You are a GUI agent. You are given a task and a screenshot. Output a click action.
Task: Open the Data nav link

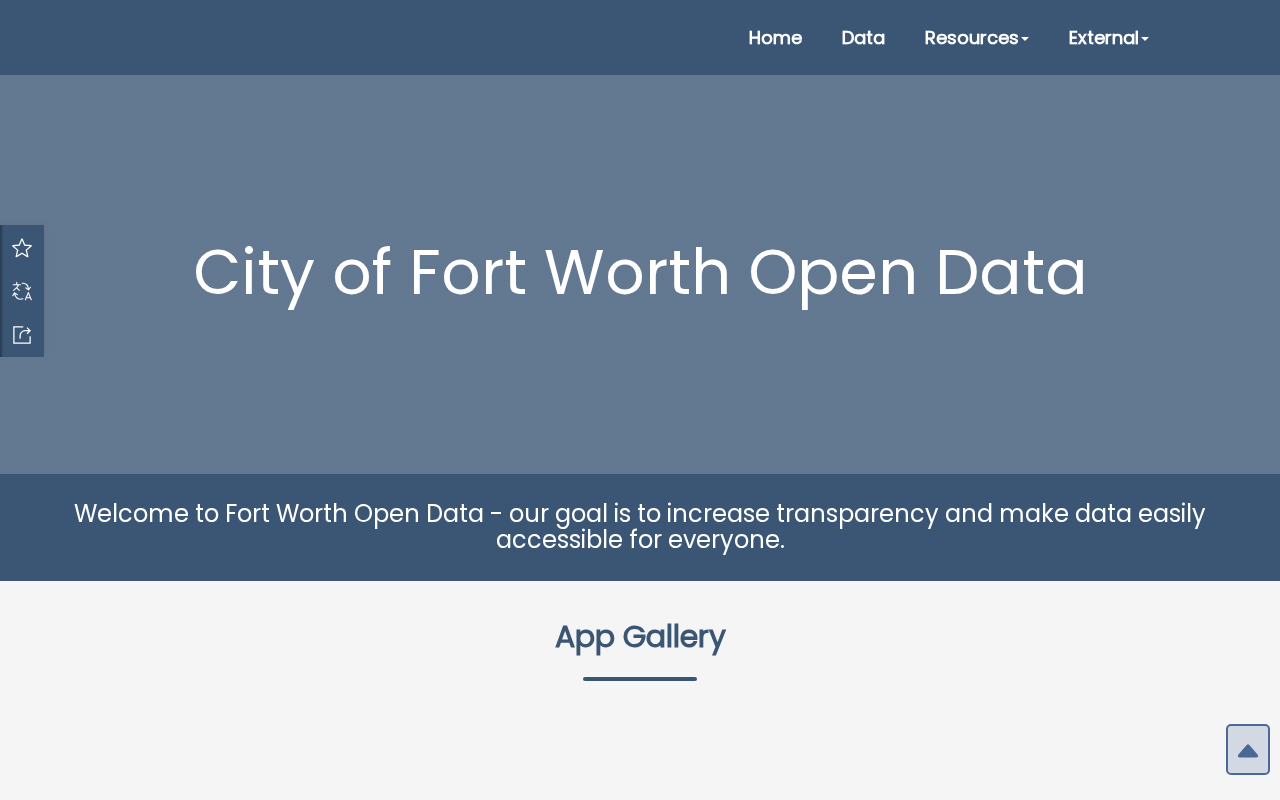(863, 38)
